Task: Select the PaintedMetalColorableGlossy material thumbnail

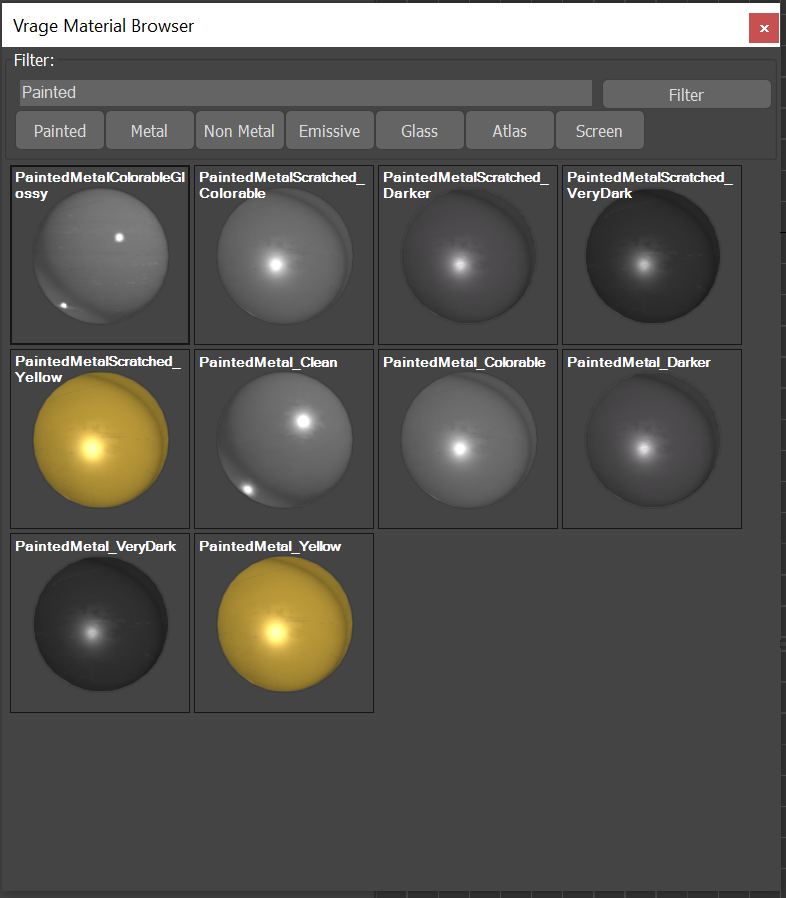Action: click(x=100, y=256)
